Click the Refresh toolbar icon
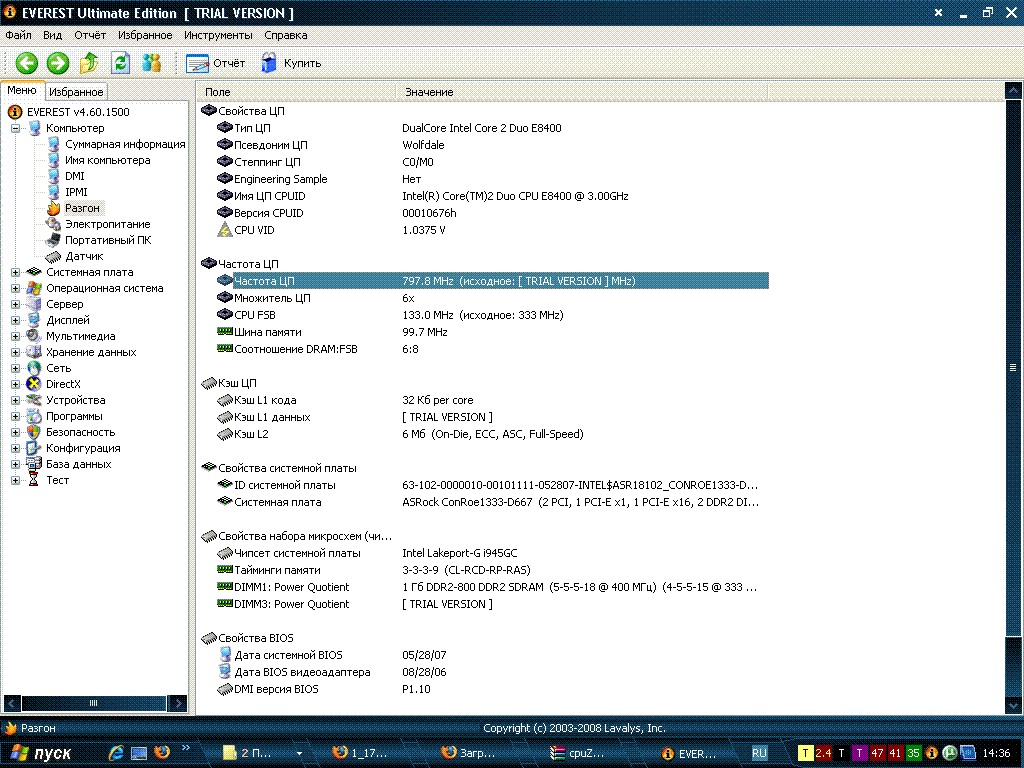Screen dimensions: 1024x768 click(x=120, y=63)
